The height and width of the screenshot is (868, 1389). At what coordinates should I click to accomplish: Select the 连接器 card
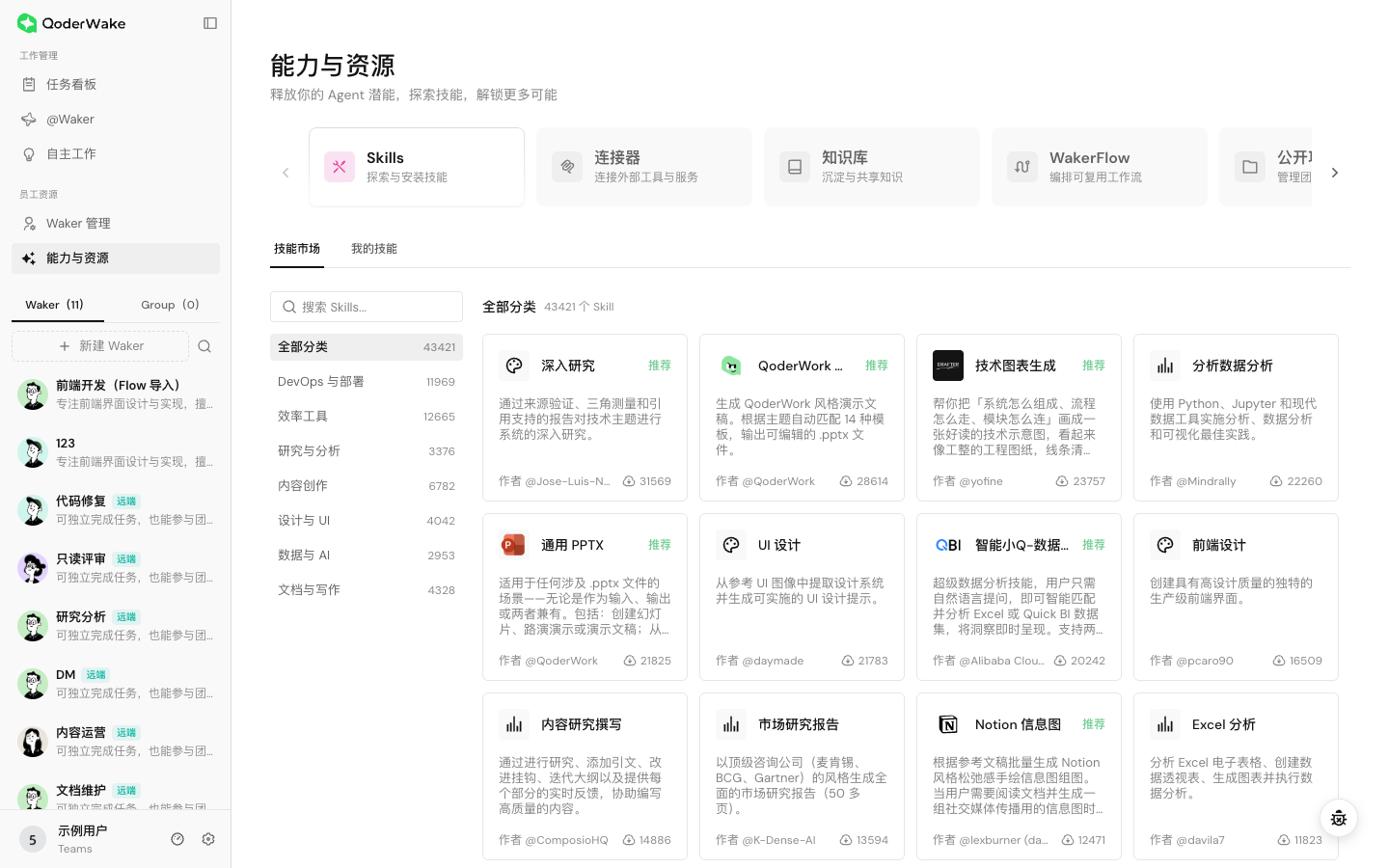click(644, 167)
